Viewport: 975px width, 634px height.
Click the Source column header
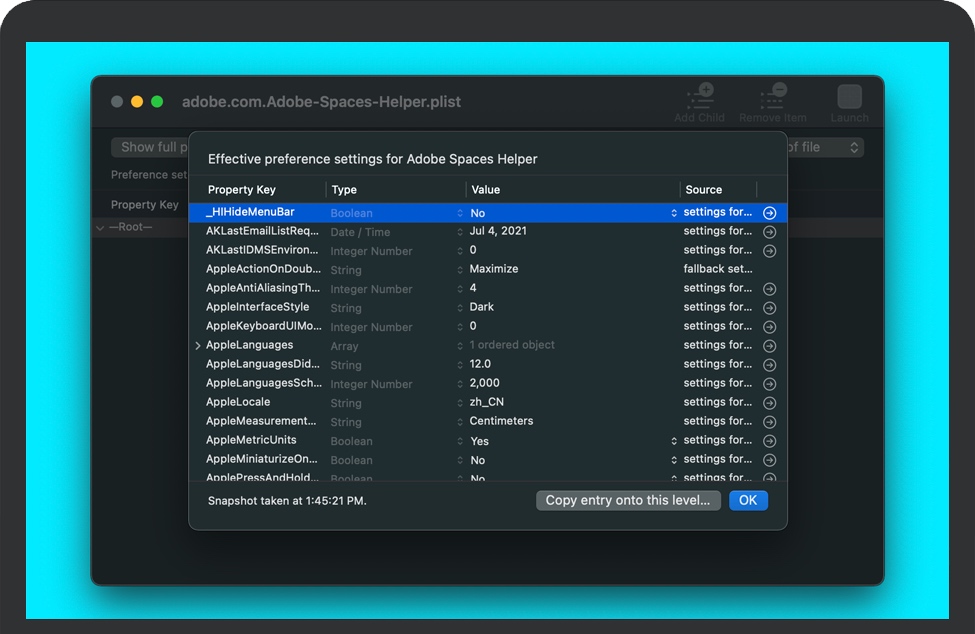tap(704, 190)
